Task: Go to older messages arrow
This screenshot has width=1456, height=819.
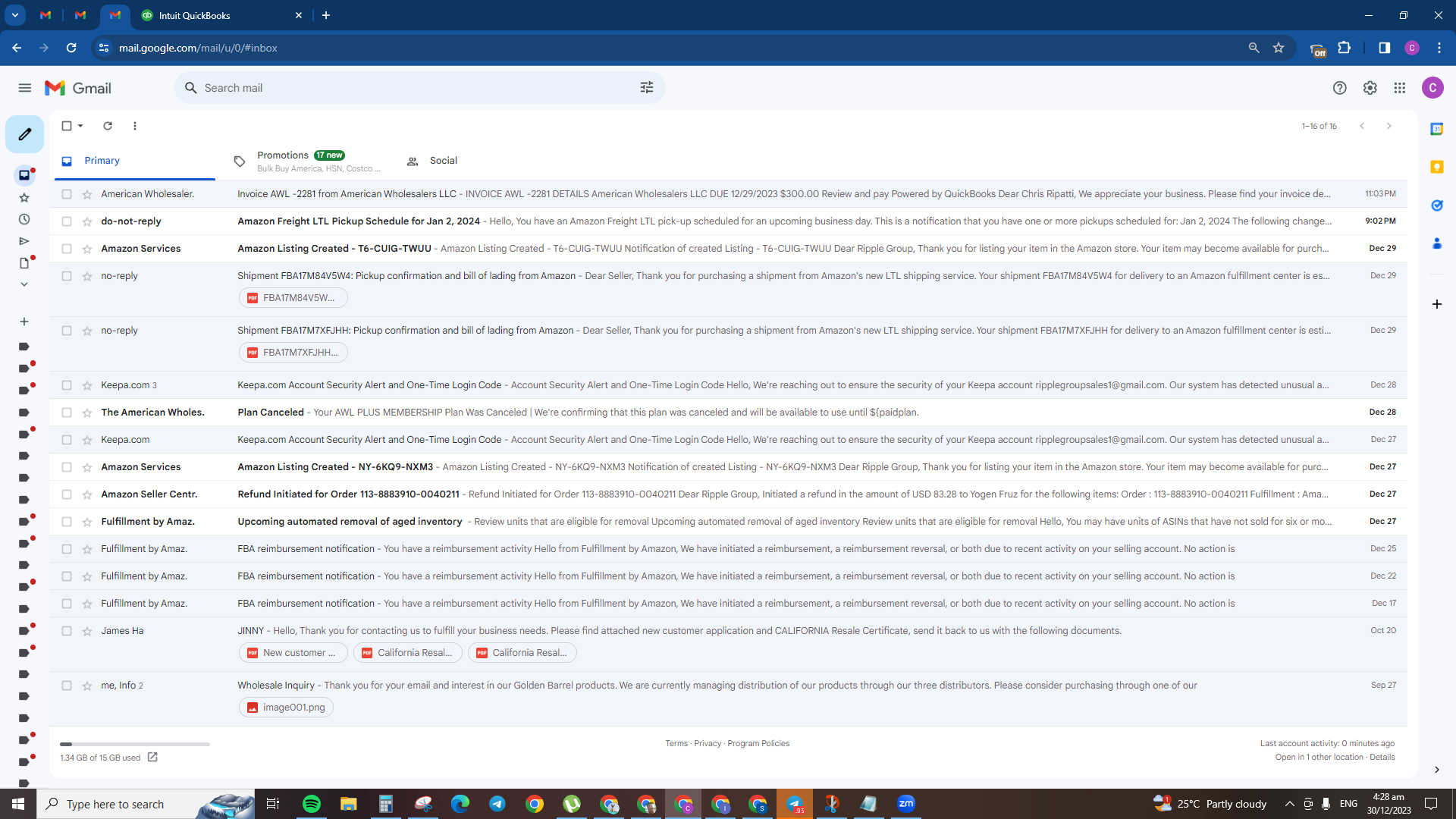Action: click(x=1389, y=126)
